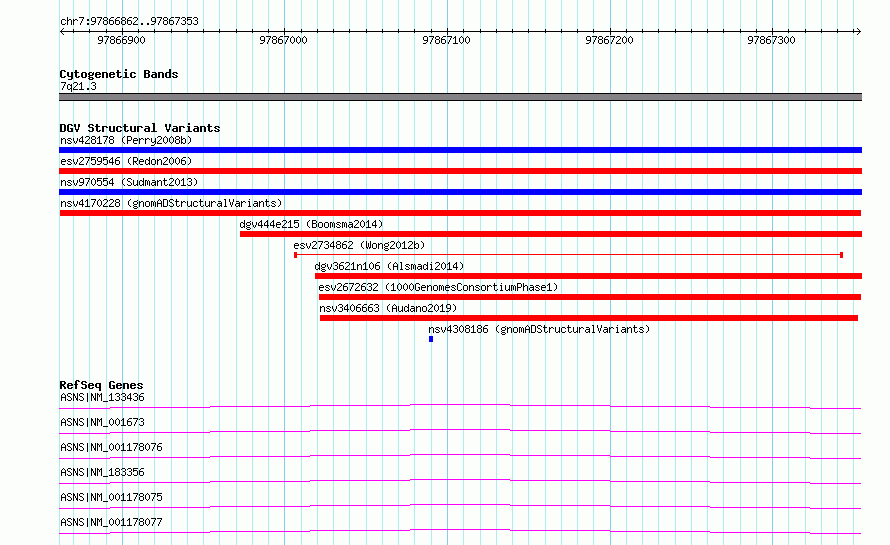Click the ASNS|NM_001178076 transcript label
The width and height of the screenshot is (890, 545).
click(111, 447)
